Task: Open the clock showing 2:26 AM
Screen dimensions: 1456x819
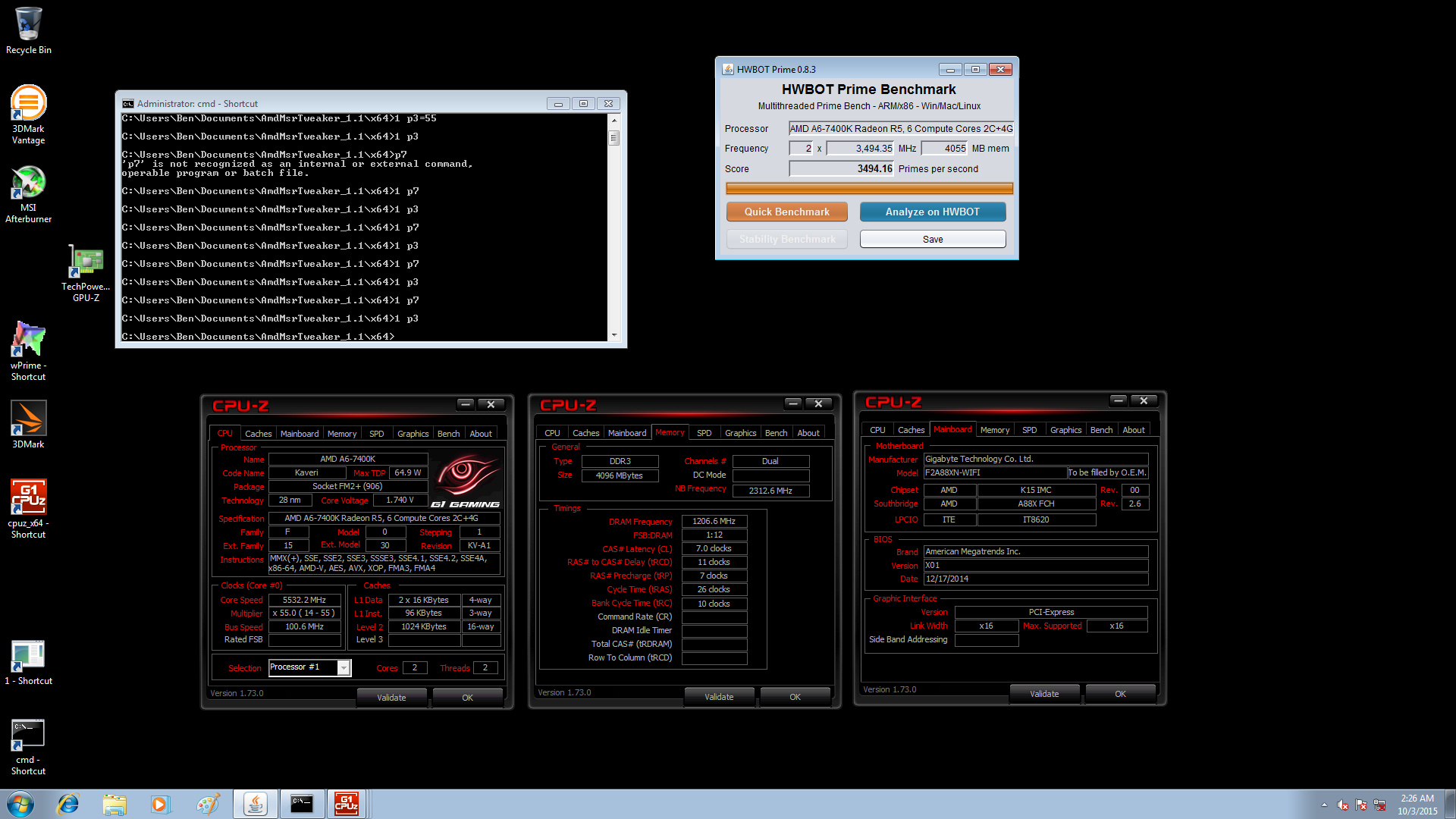Action: 1417,805
